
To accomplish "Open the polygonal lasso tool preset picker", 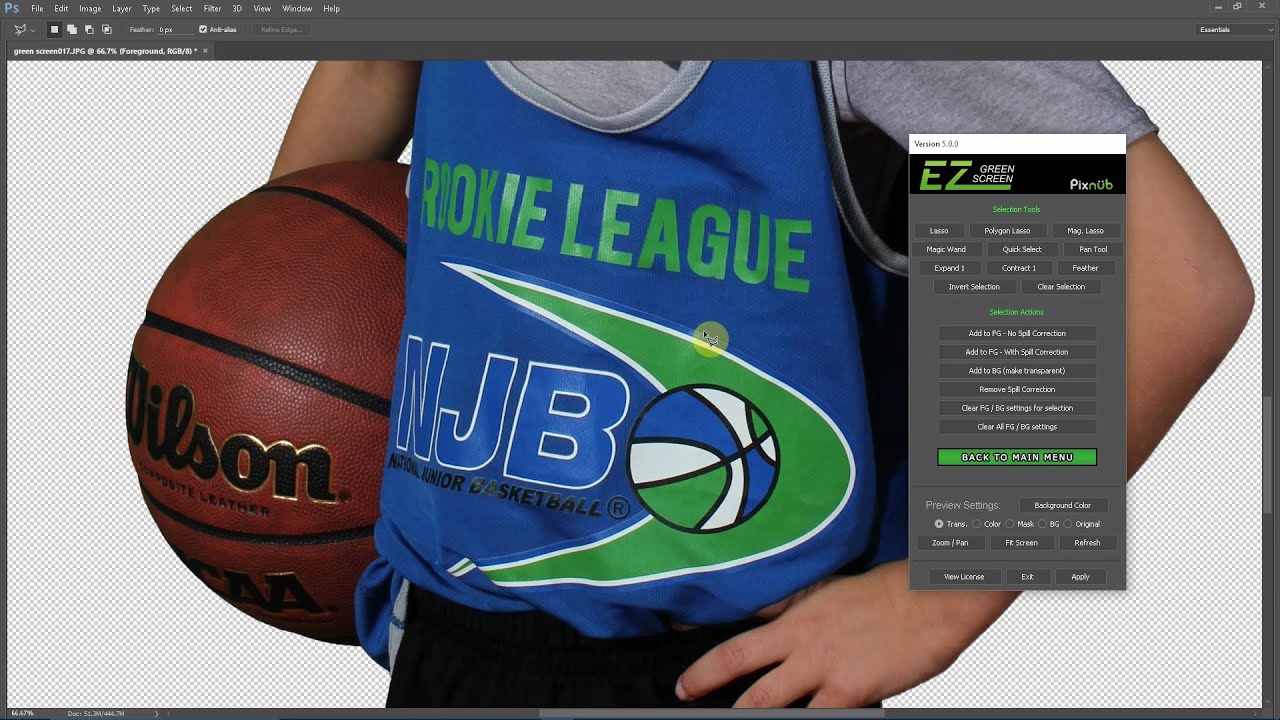I will tap(24, 29).
